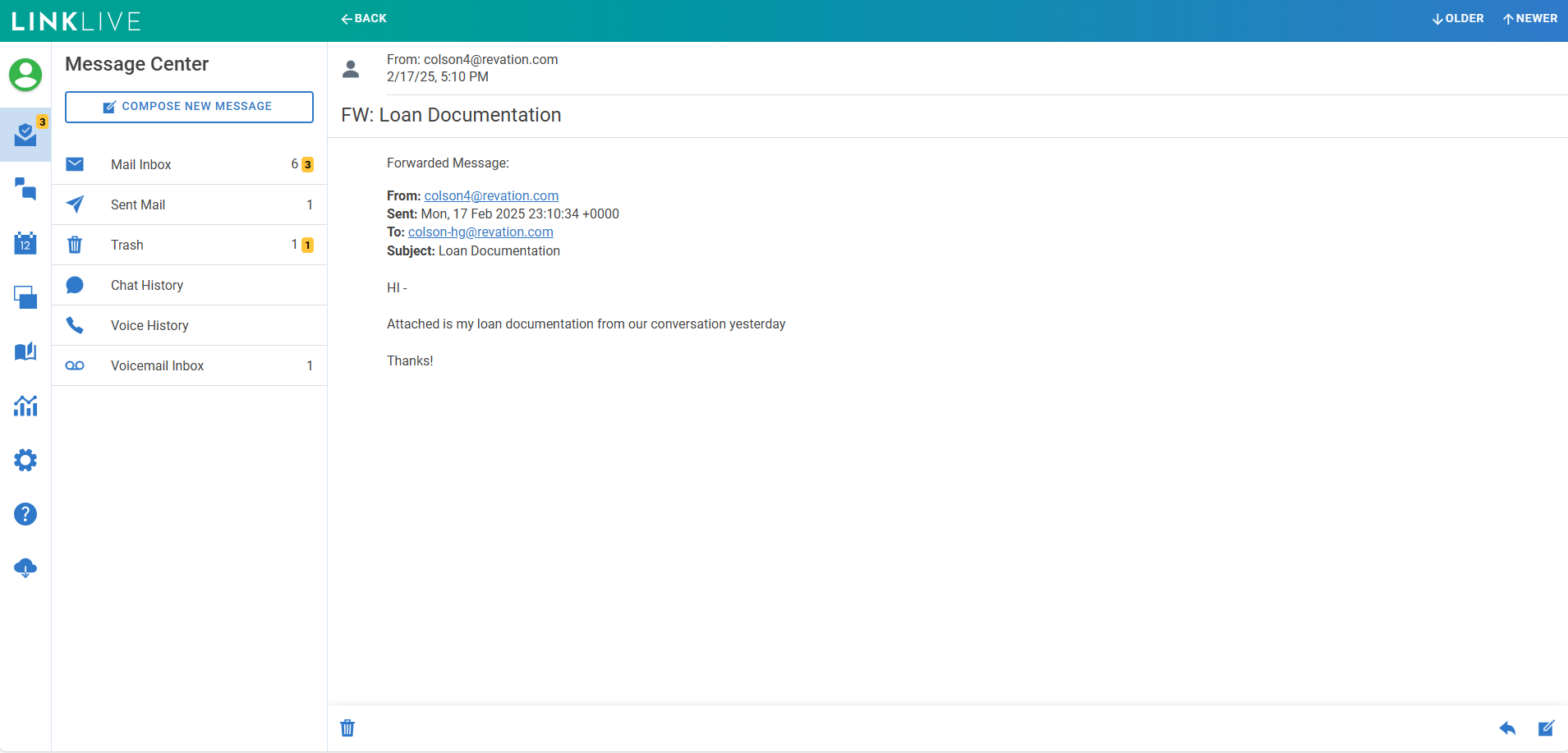The width and height of the screenshot is (1568, 753).
Task: Delete this message with trash icon
Action: tap(347, 728)
